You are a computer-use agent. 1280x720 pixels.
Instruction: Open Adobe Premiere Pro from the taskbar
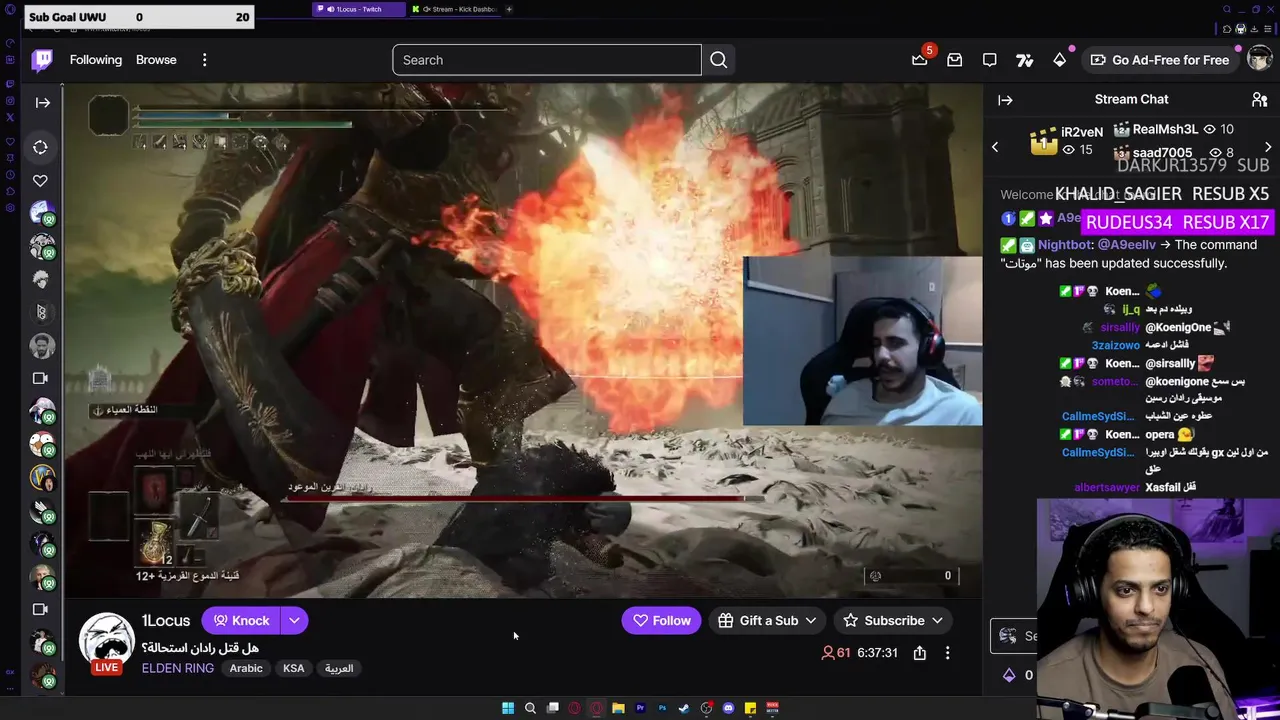point(640,708)
